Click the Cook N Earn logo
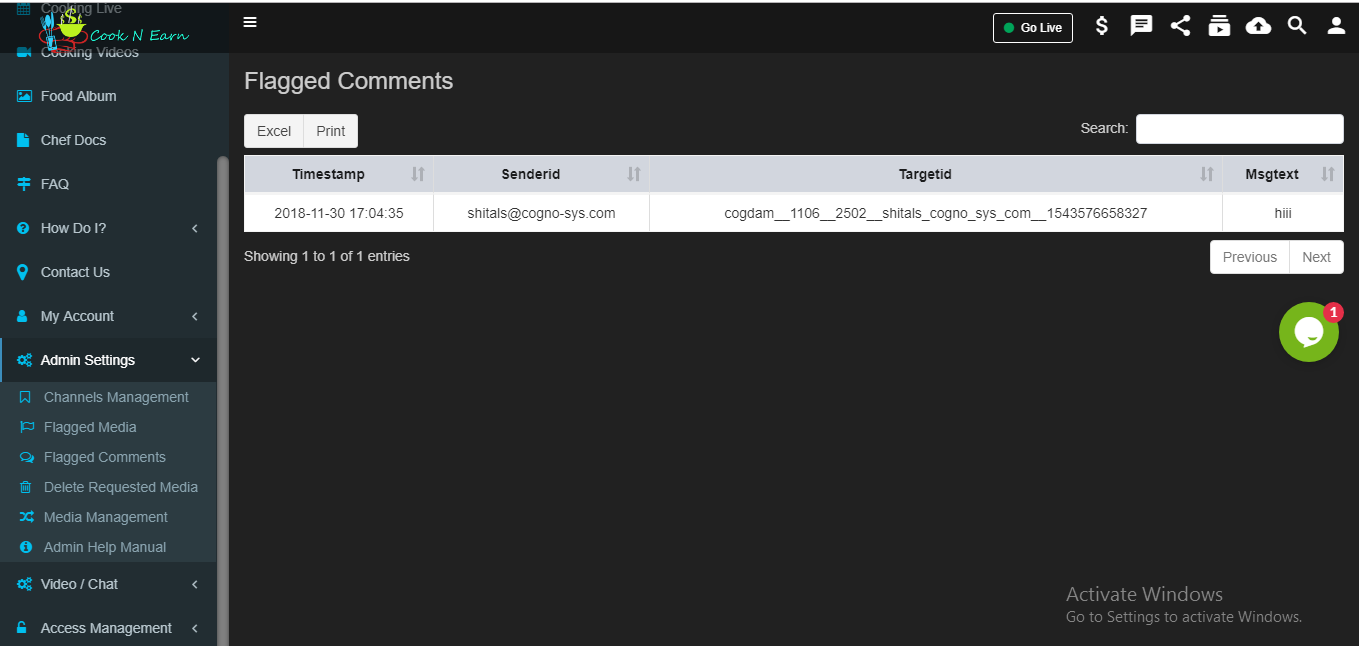This screenshot has width=1359, height=646. tap(113, 30)
